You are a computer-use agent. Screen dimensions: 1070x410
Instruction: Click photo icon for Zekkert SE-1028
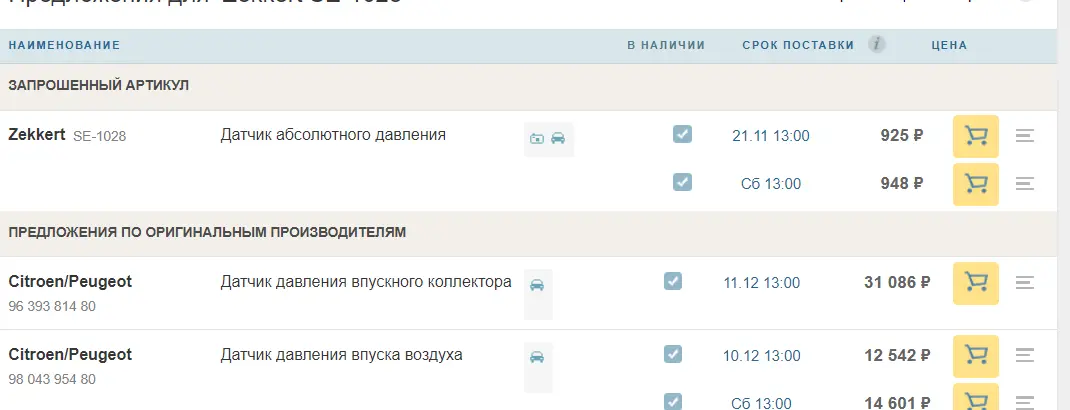[537, 138]
